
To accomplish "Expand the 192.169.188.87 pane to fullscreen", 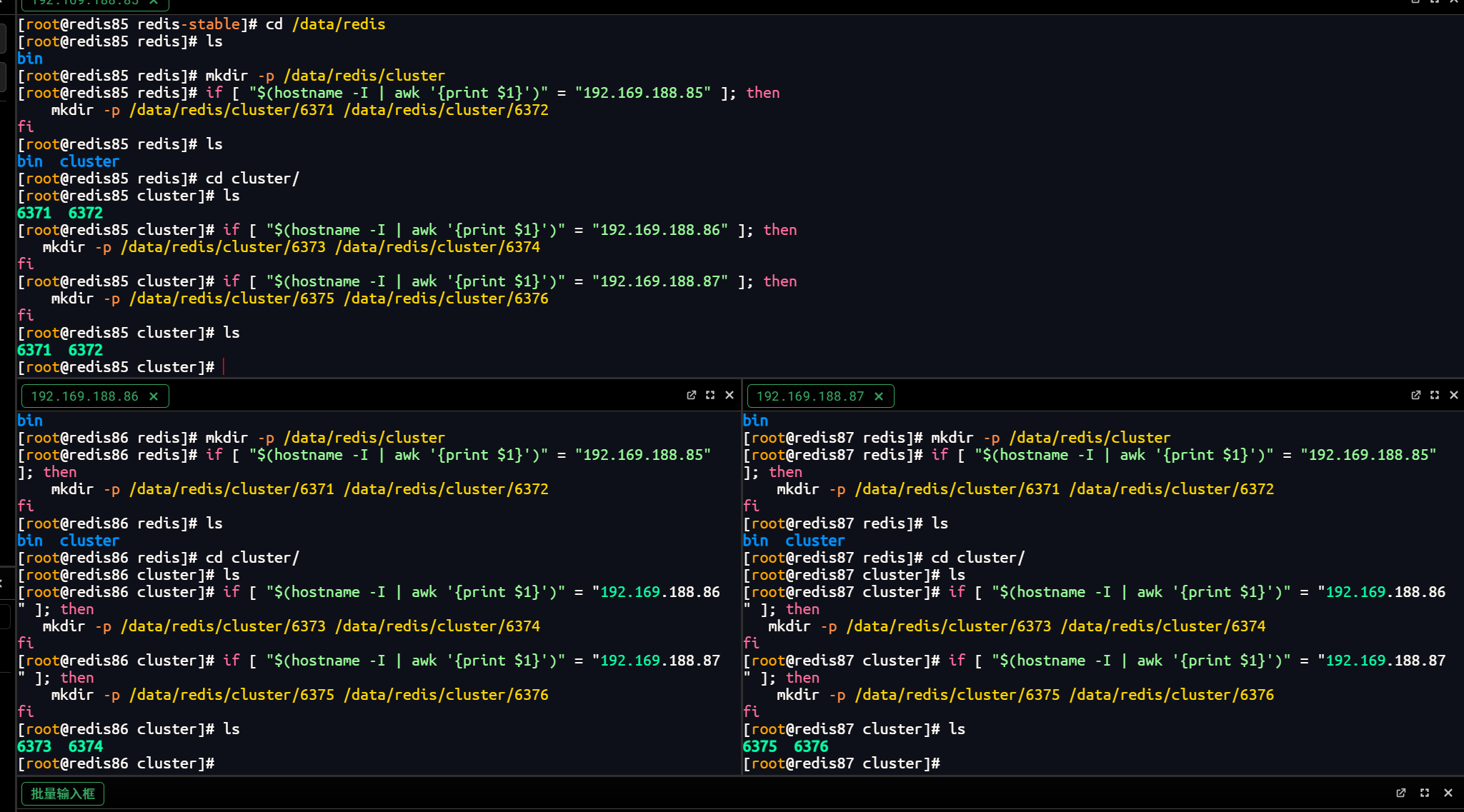I will [1435, 395].
